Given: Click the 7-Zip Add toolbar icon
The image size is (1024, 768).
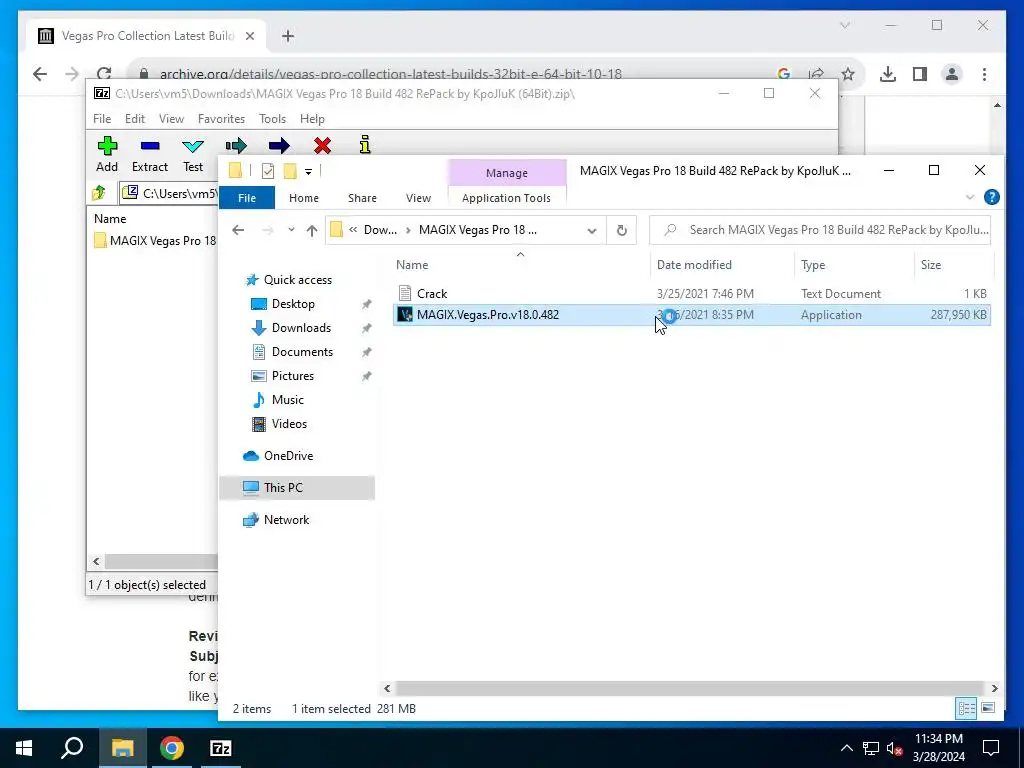Looking at the screenshot, I should (x=107, y=146).
